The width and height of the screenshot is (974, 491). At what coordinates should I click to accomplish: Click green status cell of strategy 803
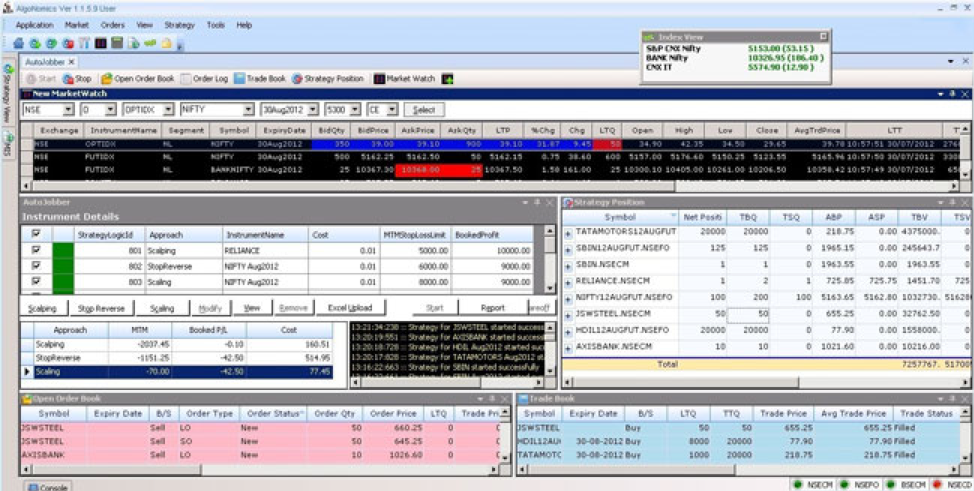tap(63, 282)
